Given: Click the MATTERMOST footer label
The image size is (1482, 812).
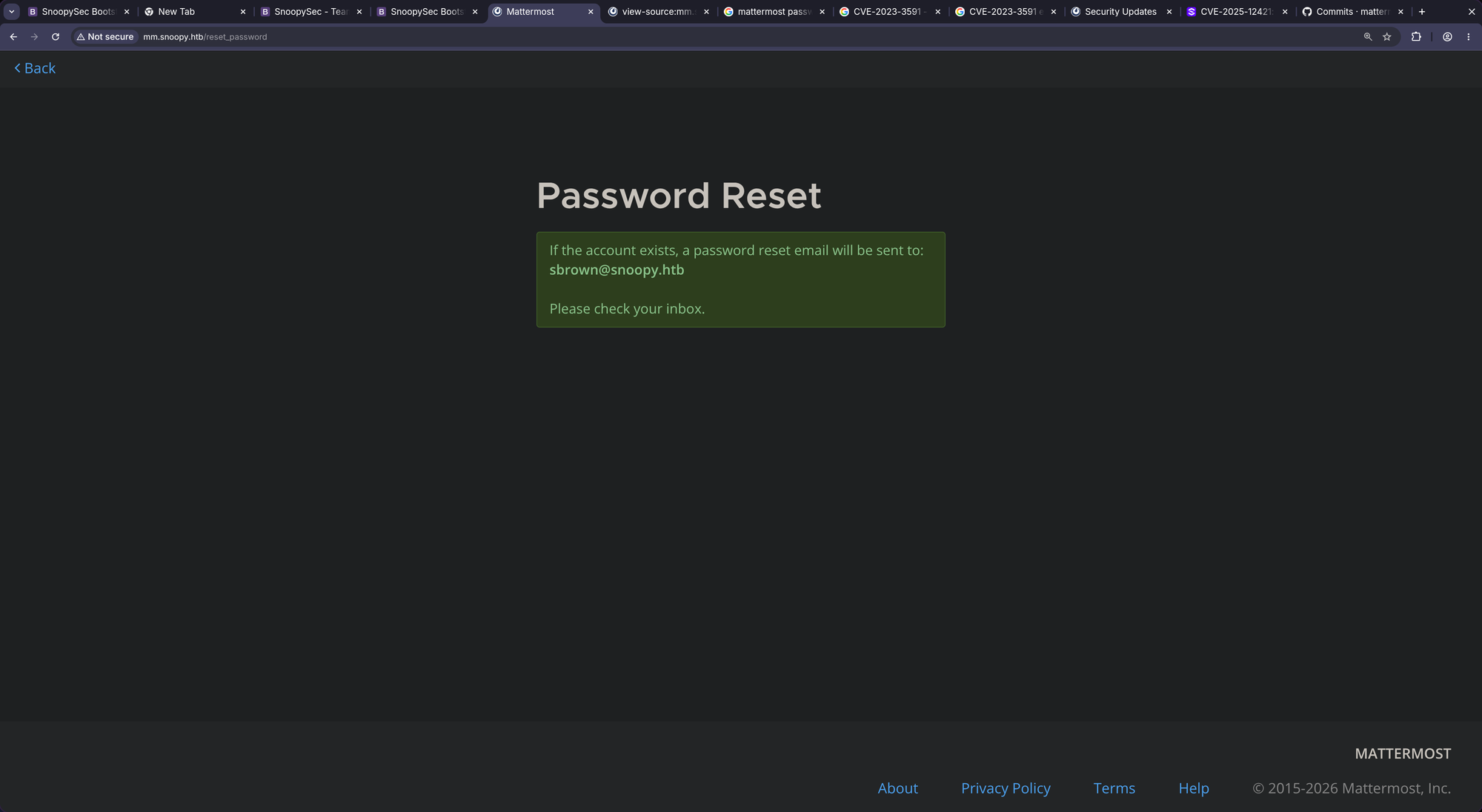Looking at the screenshot, I should (x=1403, y=753).
